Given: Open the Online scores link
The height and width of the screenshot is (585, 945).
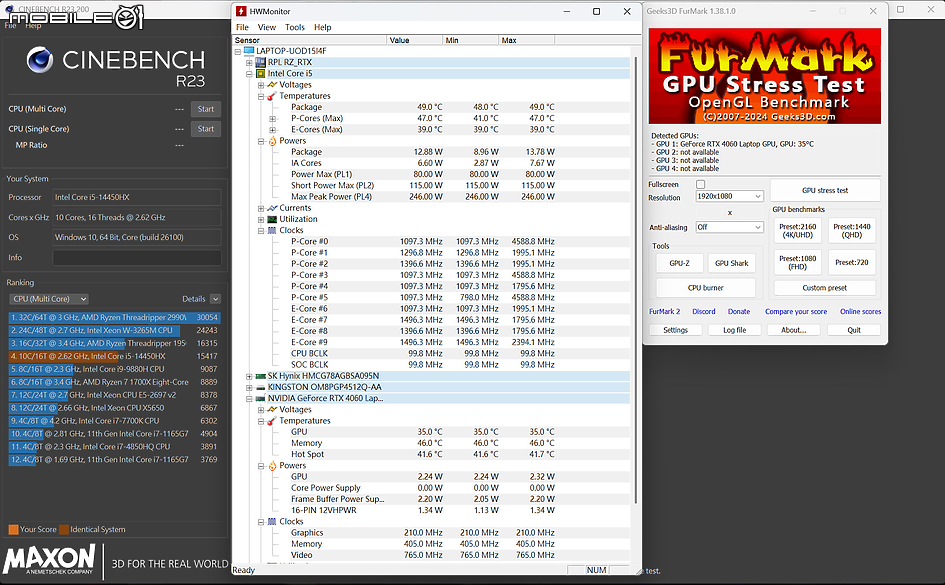Looking at the screenshot, I should coord(861,311).
